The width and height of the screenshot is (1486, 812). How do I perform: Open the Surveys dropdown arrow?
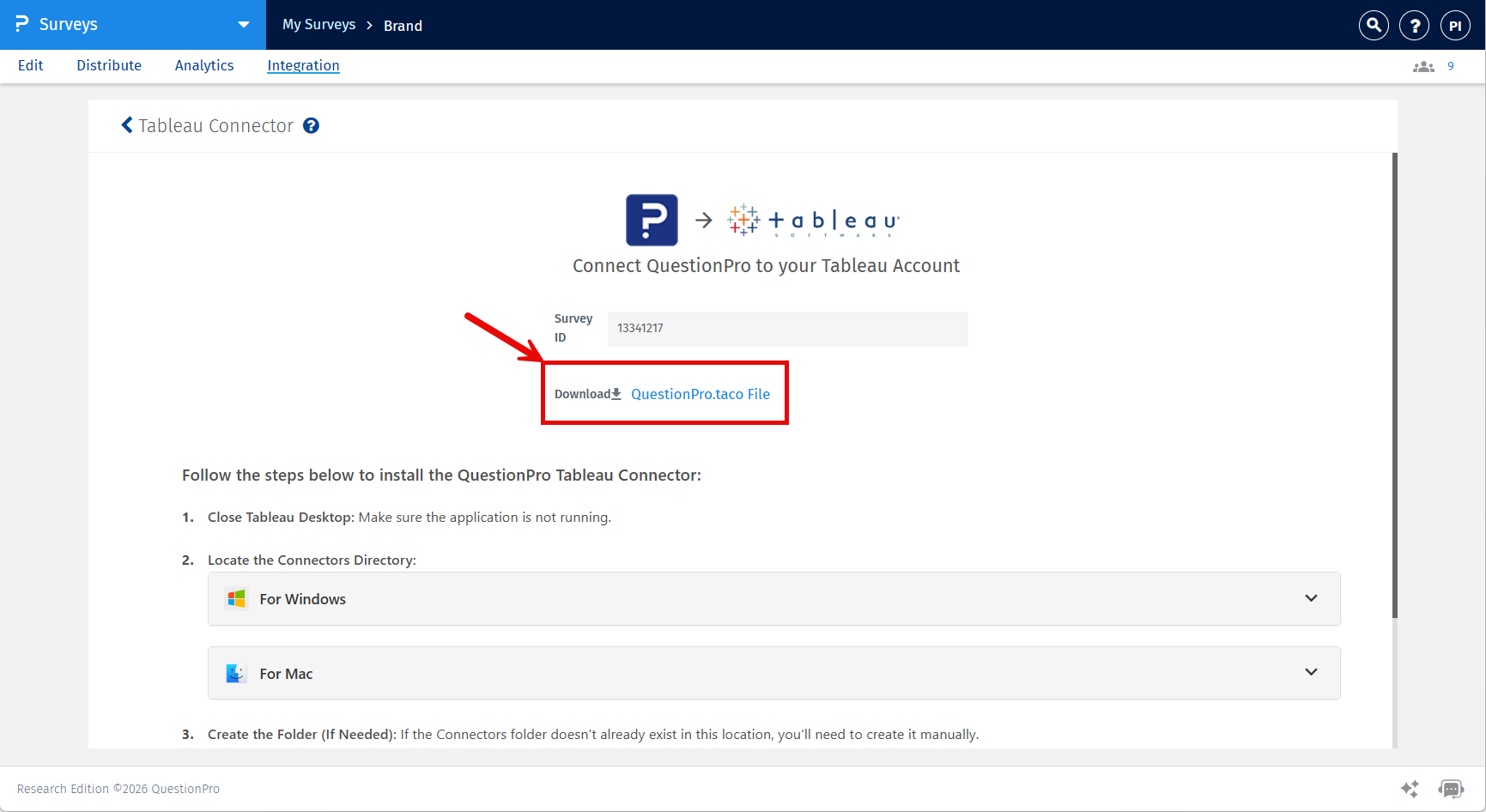[244, 25]
